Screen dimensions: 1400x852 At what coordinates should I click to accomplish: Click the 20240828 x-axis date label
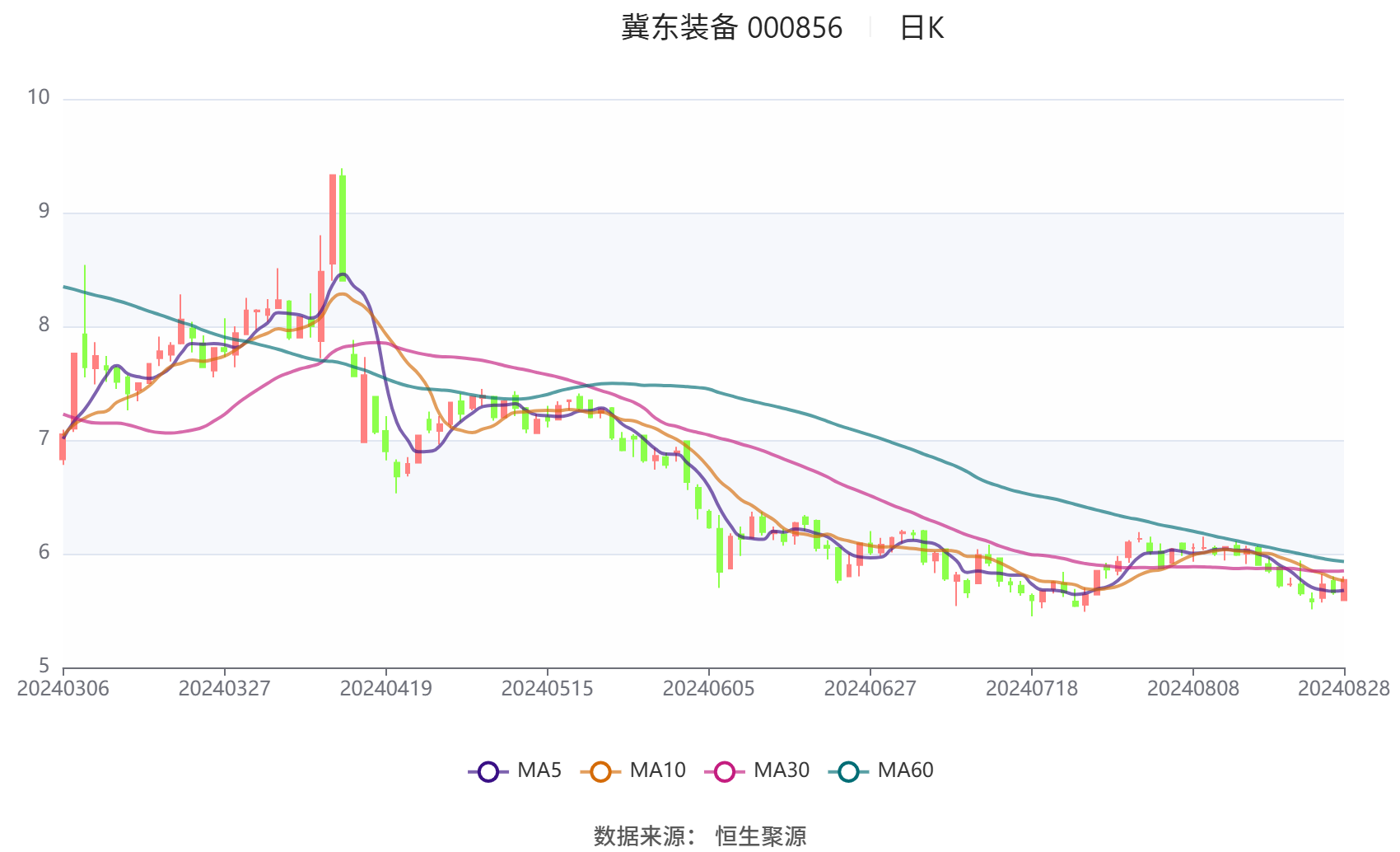click(1344, 689)
